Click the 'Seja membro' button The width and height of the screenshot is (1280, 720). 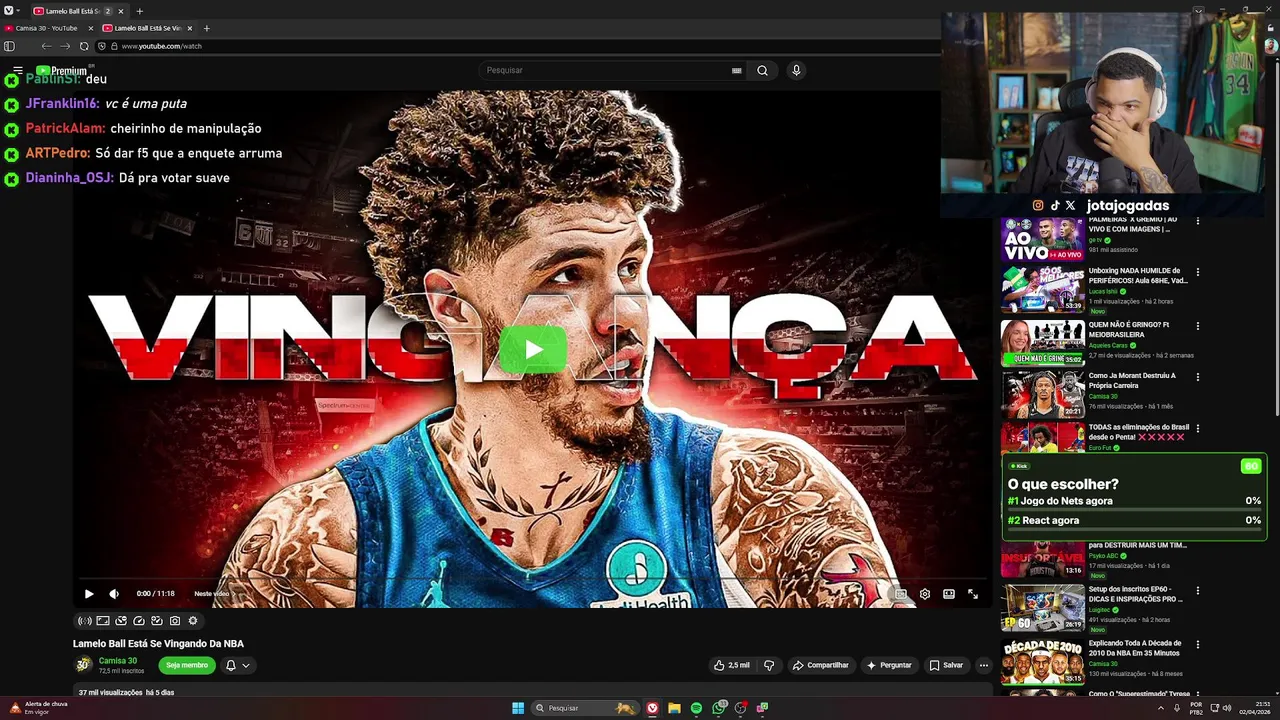click(187, 665)
